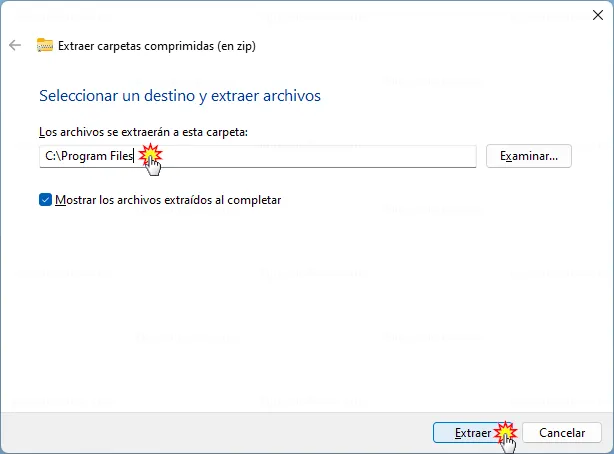Click the zipped folder icon in the title
Screen dimensions: 614x454
[45, 45]
